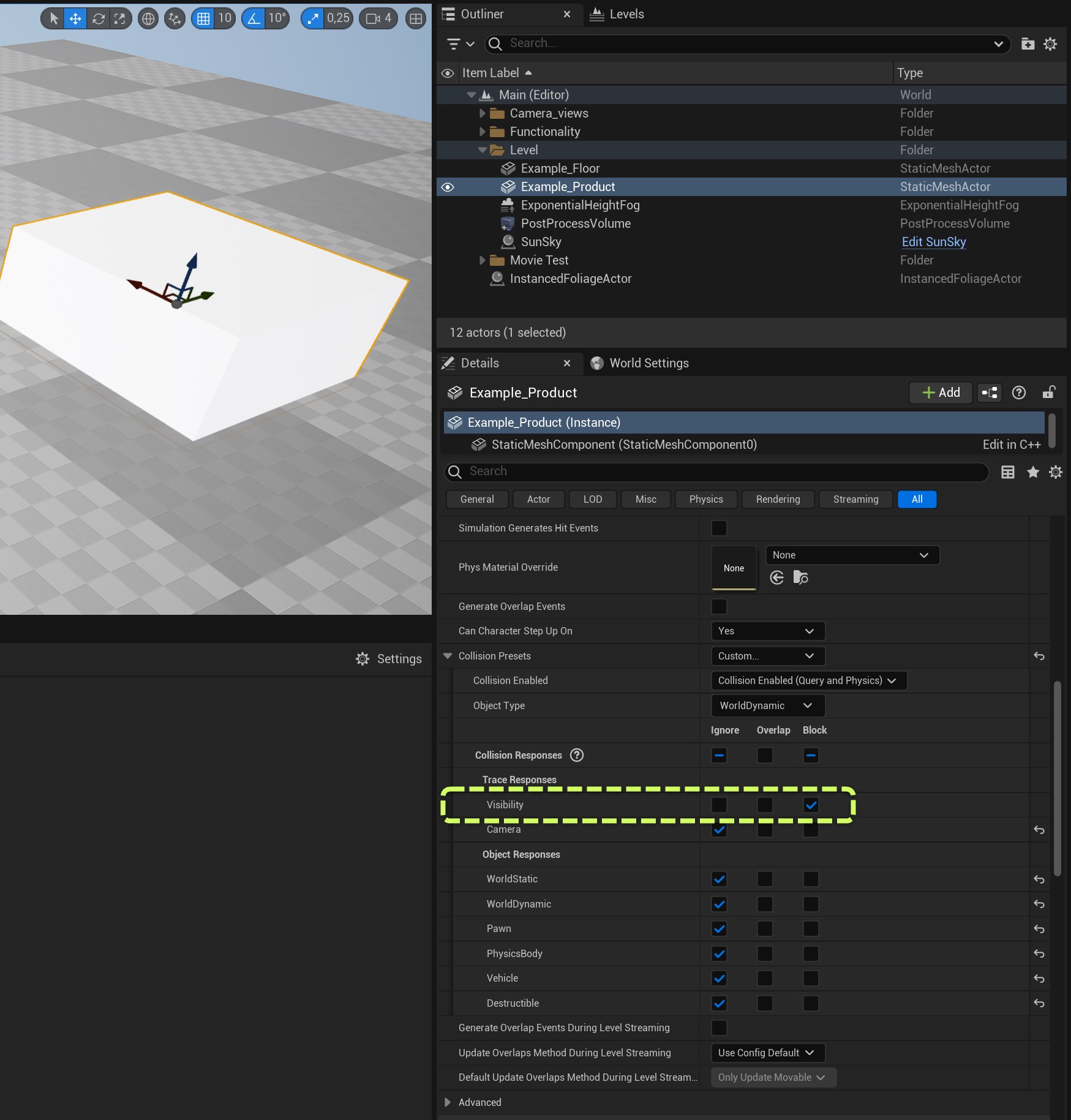Hide Example_Product using its eye icon

448,187
